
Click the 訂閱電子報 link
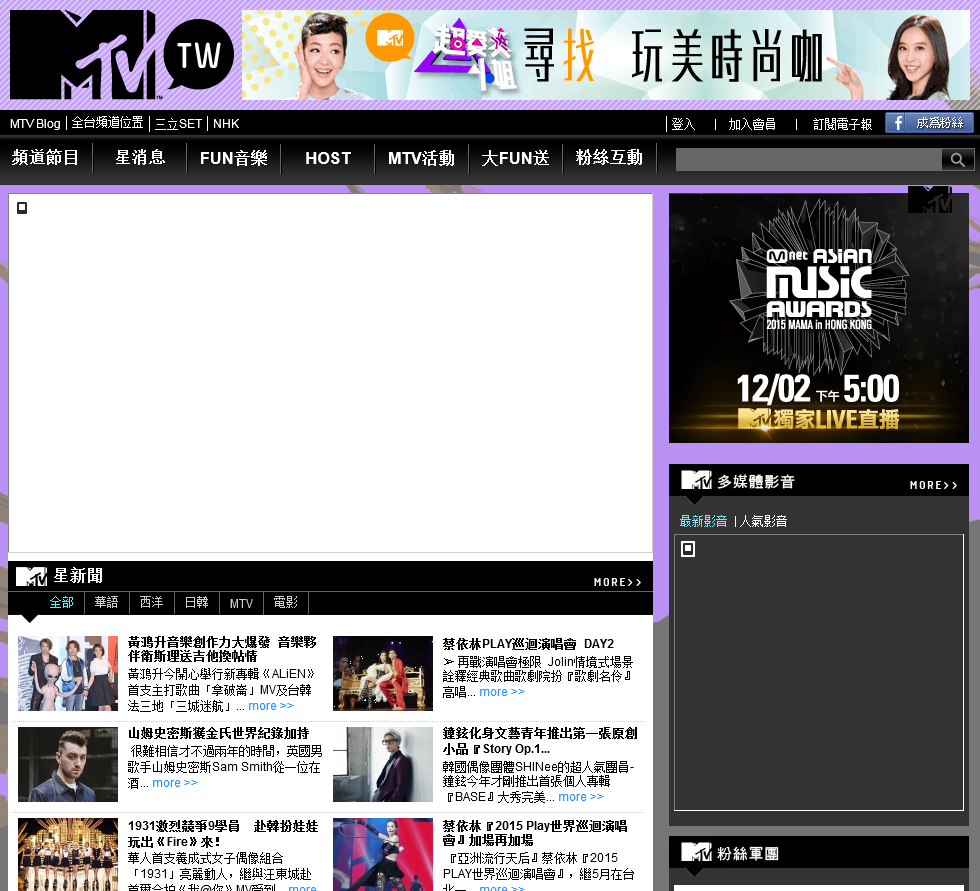pos(842,124)
